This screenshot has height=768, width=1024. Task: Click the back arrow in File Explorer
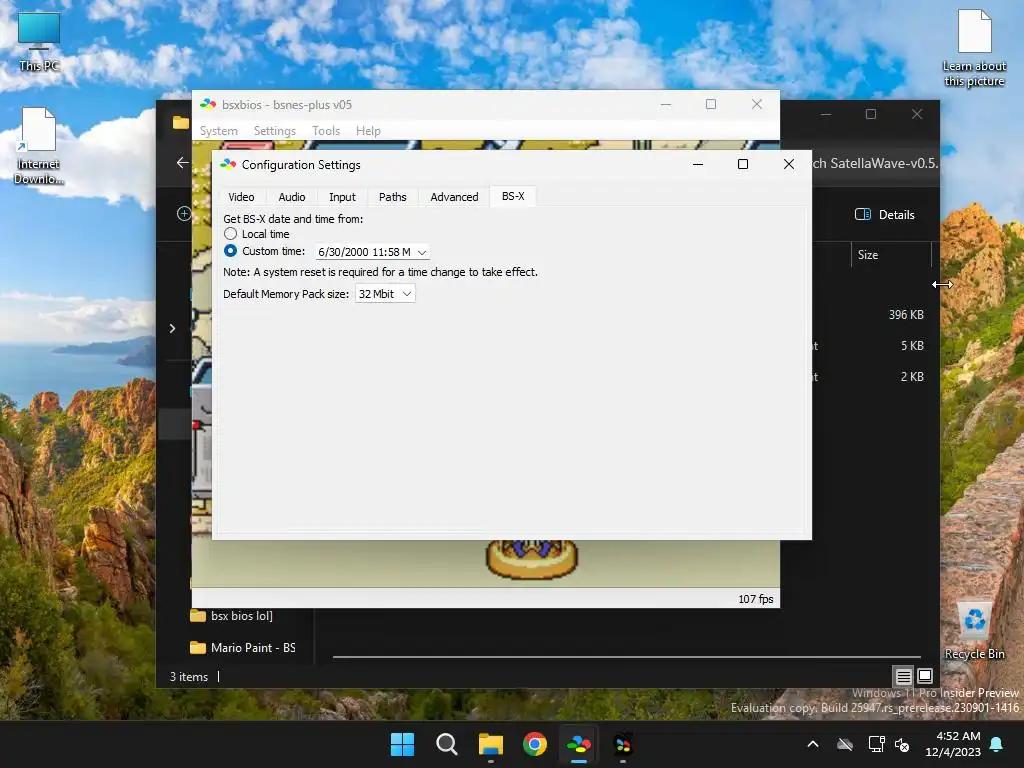click(x=182, y=163)
